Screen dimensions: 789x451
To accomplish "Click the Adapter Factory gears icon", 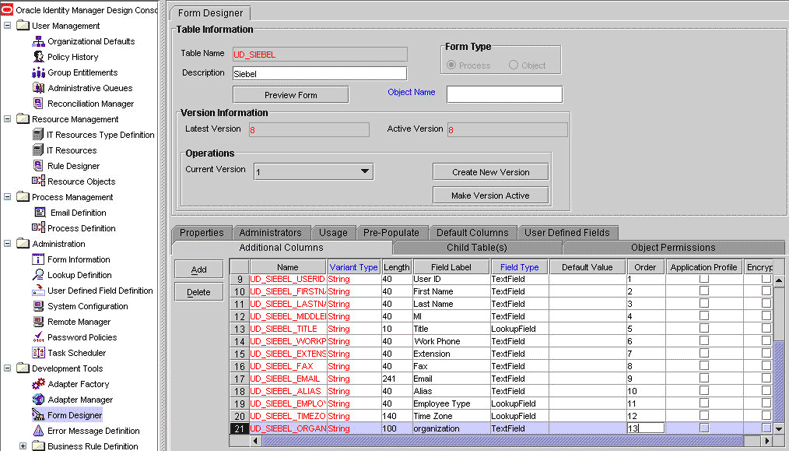I will (x=39, y=384).
